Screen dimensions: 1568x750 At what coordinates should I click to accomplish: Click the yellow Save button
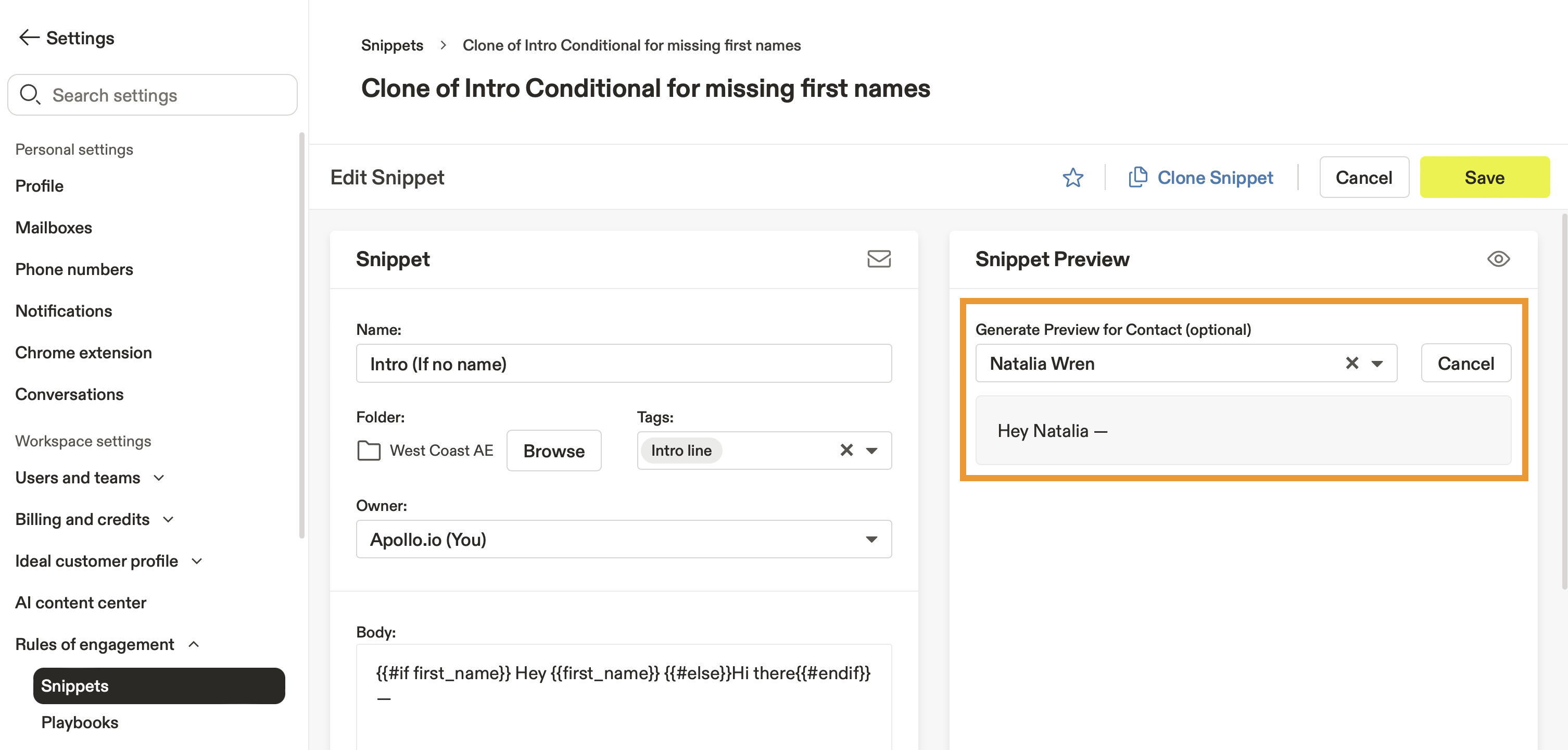[x=1484, y=177]
